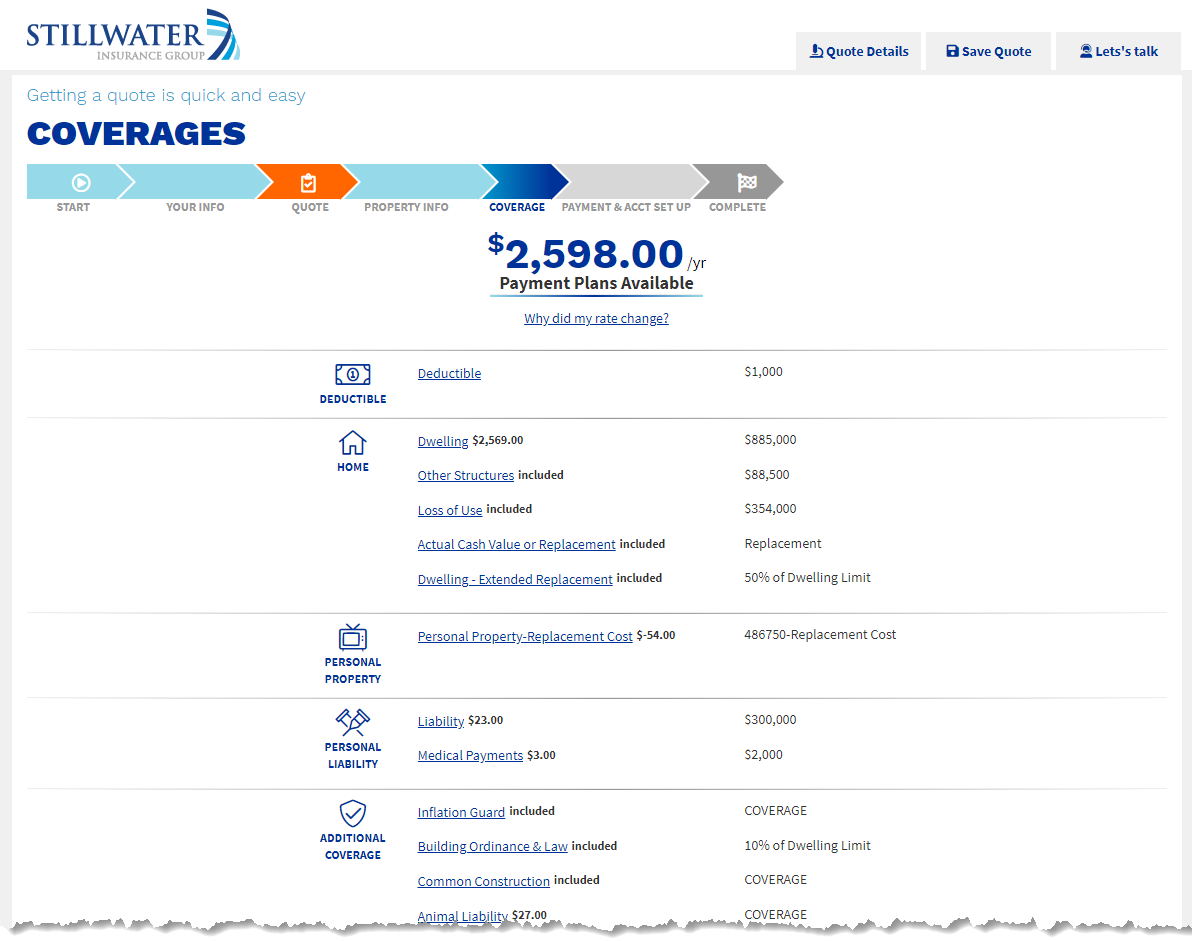Screen dimensions: 1192x941
Task: Open the 'Why did my rate change?' link
Action: [596, 318]
